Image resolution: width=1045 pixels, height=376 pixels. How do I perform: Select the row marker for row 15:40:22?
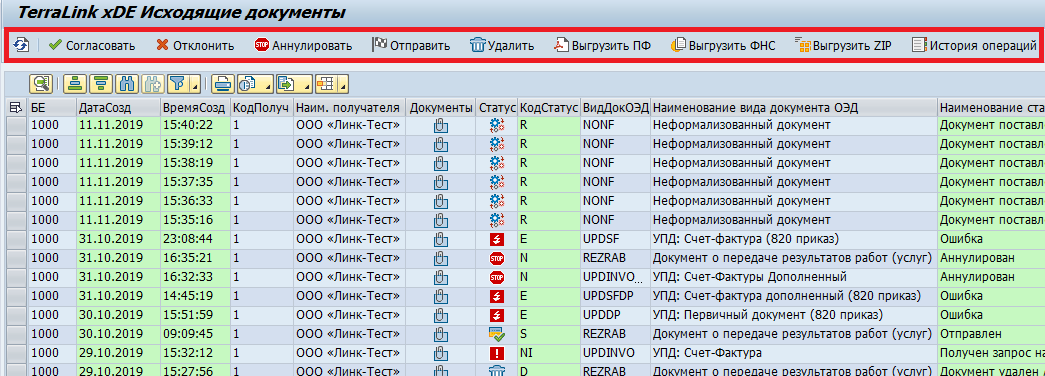click(17, 125)
